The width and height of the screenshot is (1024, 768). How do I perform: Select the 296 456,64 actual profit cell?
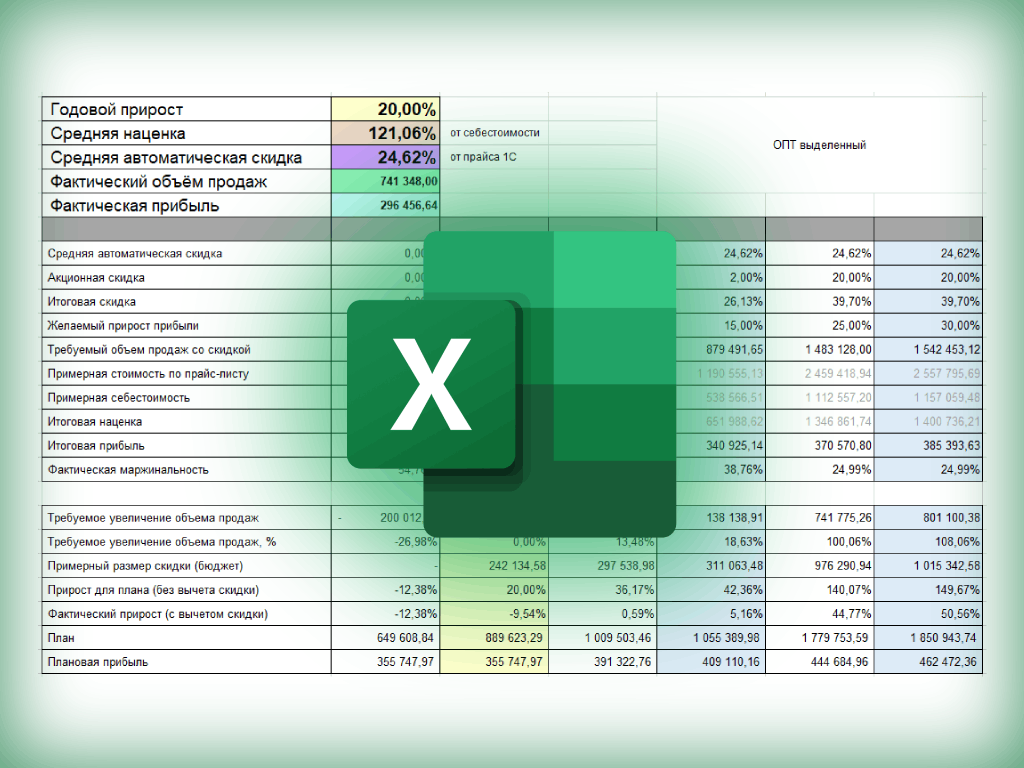point(385,206)
